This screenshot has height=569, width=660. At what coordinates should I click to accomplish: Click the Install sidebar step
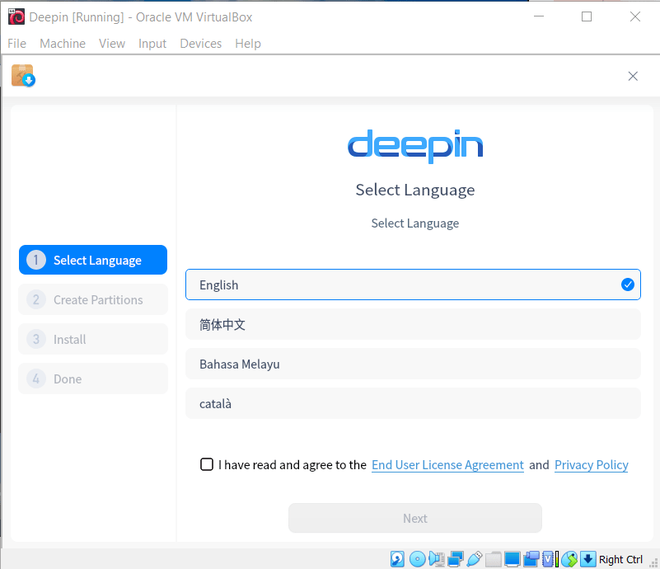click(x=93, y=339)
